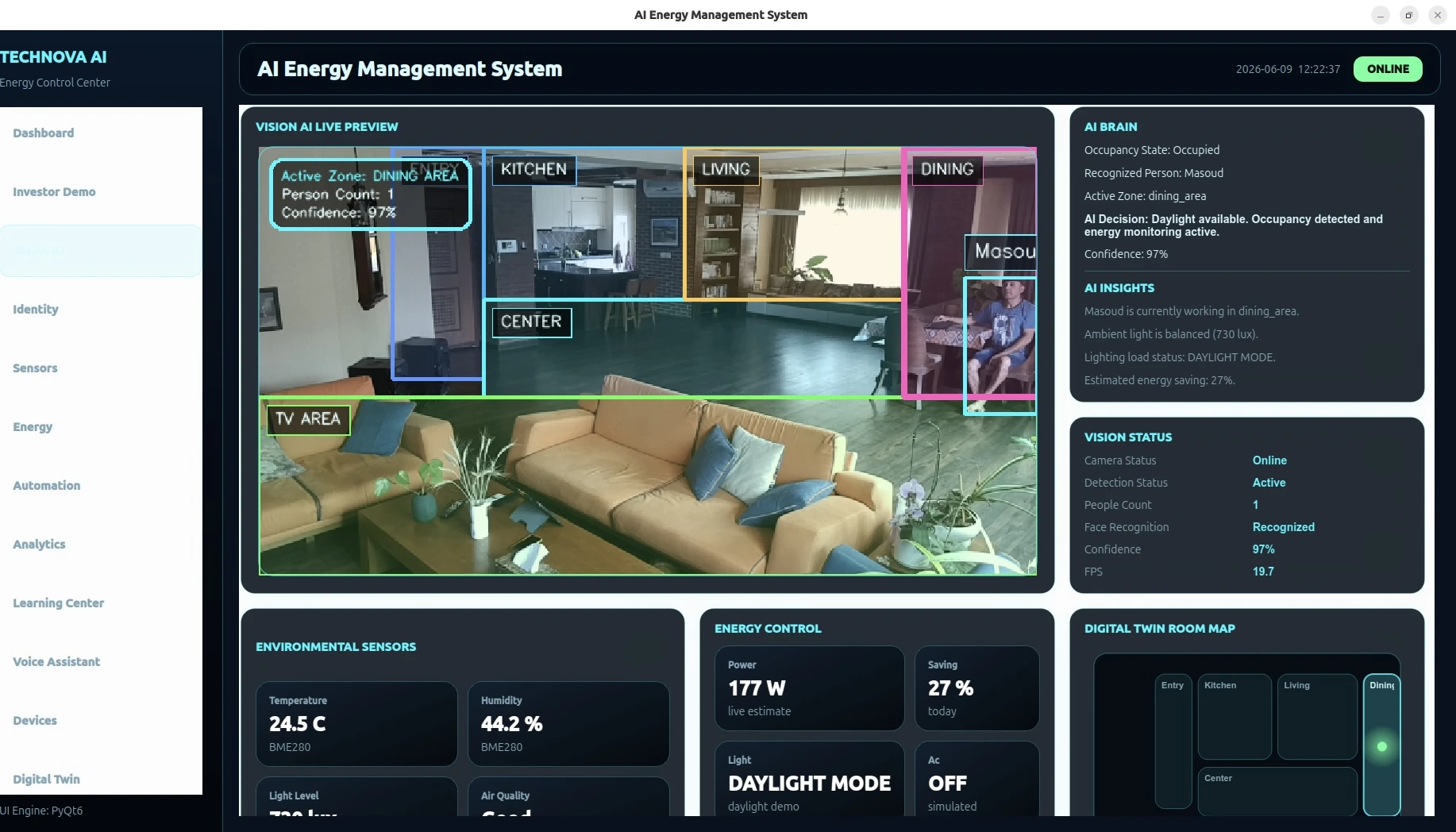The image size is (1456, 832).
Task: Click the Saving 27 % today card
Action: [977, 688]
